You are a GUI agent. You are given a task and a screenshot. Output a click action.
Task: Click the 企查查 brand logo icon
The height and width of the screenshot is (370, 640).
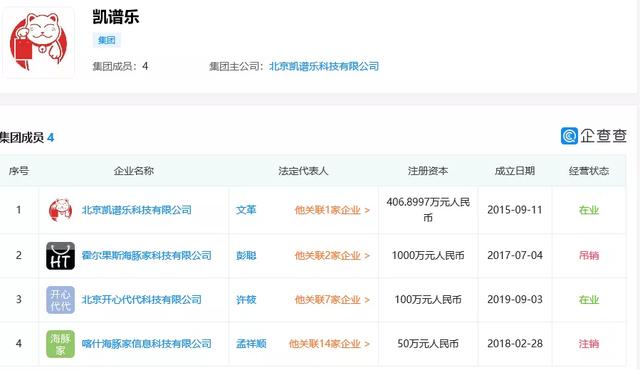coord(569,136)
